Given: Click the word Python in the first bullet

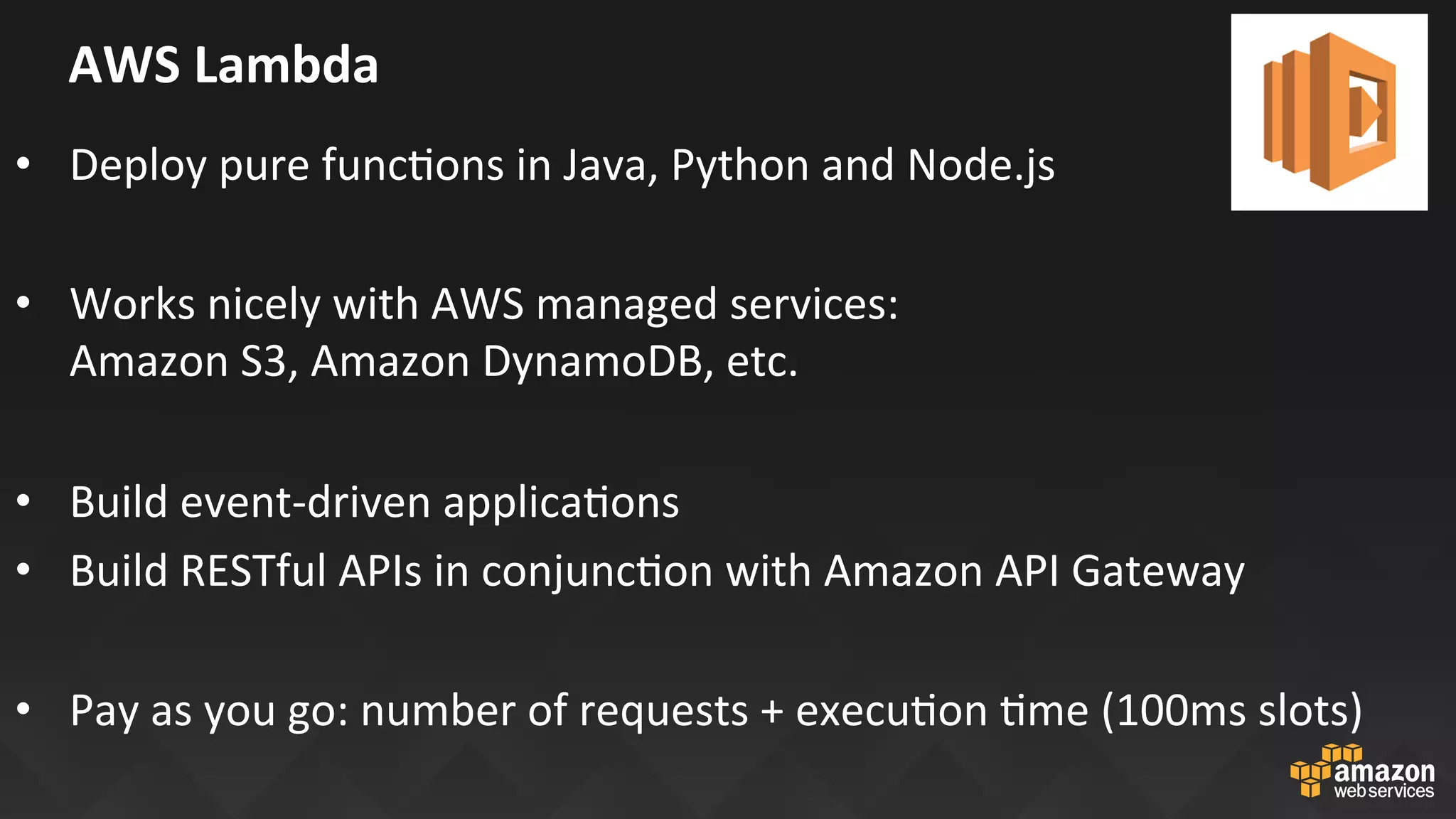Looking at the screenshot, I should pyautogui.click(x=740, y=166).
